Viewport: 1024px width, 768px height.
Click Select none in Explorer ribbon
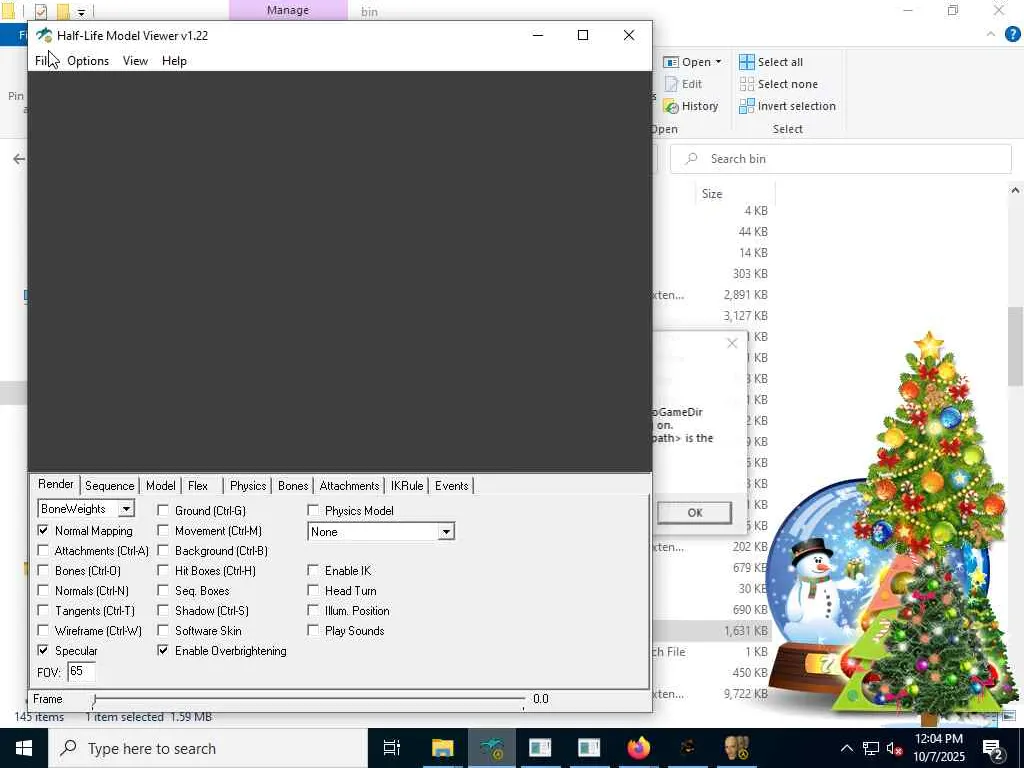click(778, 84)
